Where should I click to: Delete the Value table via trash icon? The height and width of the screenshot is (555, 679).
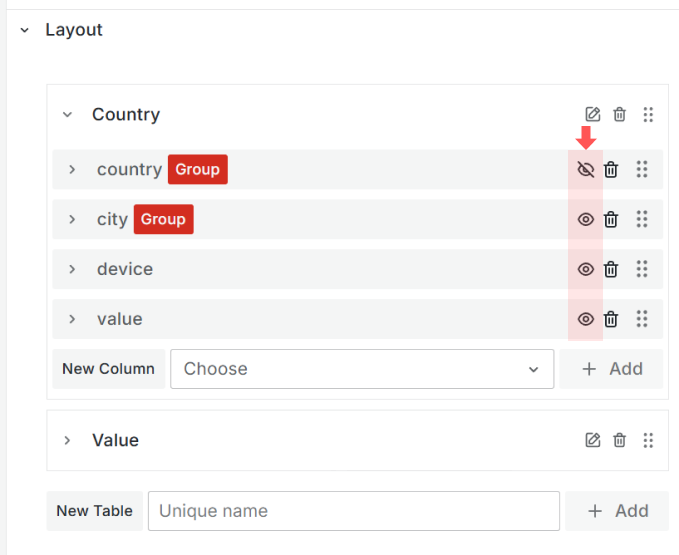620,440
